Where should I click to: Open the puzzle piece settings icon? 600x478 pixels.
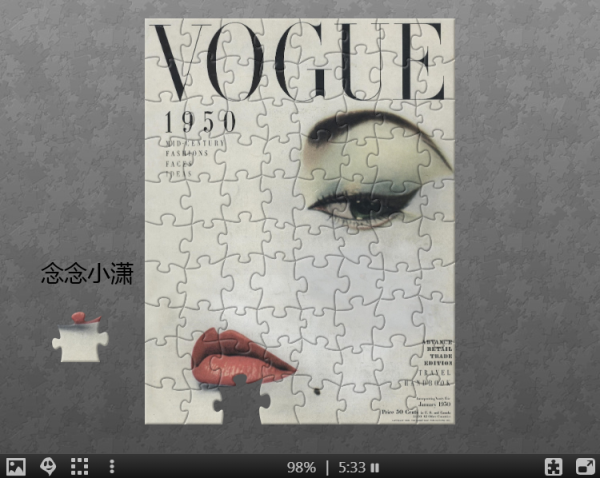tap(554, 467)
